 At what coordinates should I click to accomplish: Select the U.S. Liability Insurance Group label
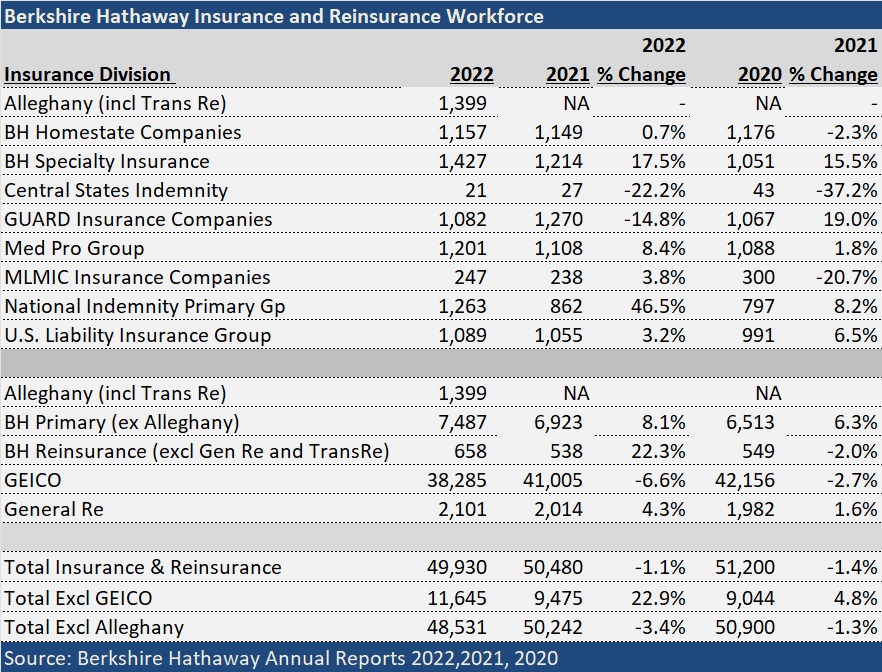137,335
